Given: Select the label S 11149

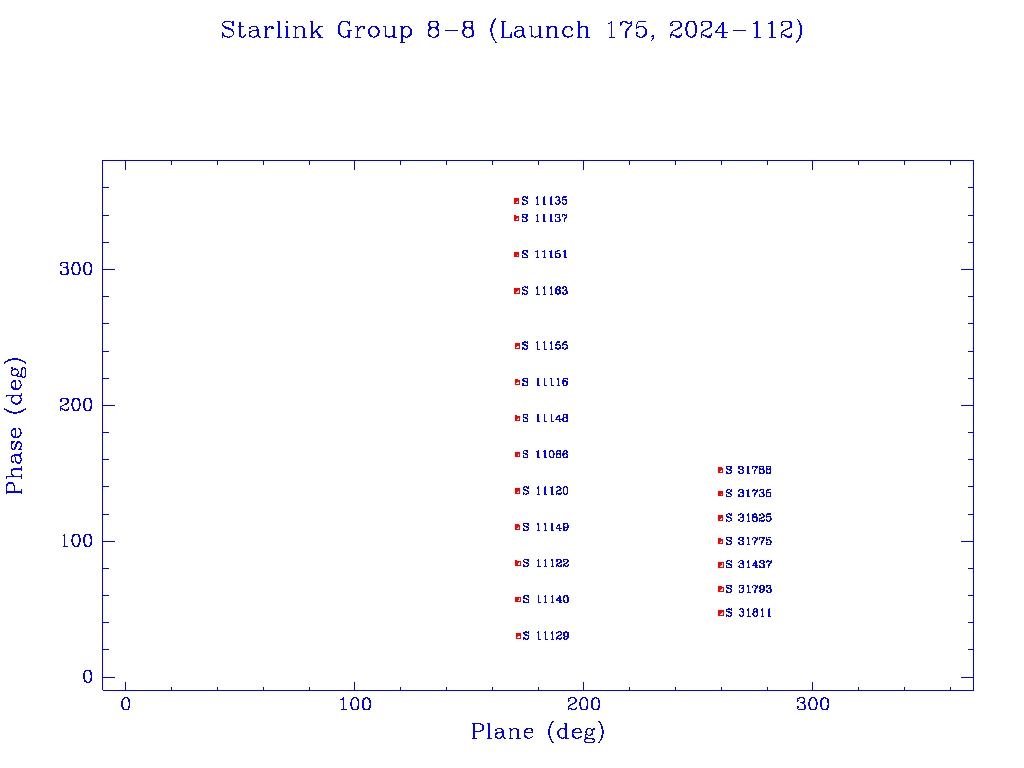Looking at the screenshot, I should point(545,527).
